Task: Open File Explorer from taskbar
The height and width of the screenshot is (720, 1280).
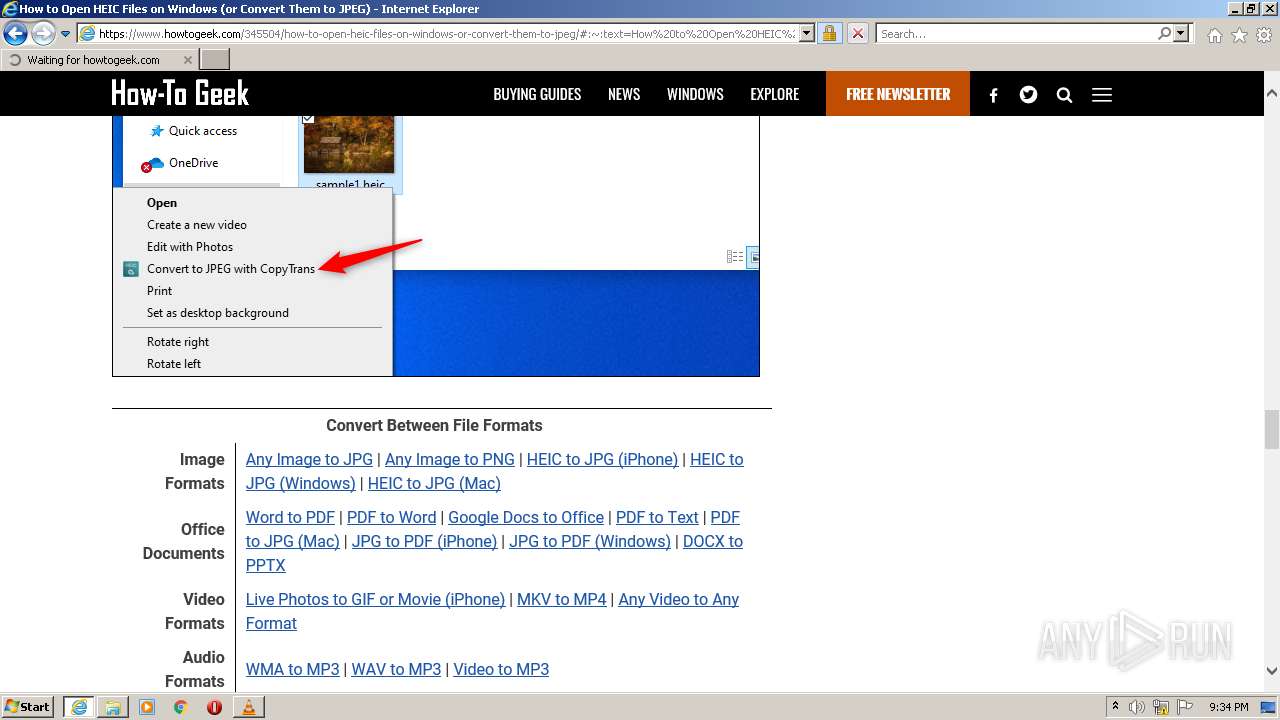Action: coord(113,707)
